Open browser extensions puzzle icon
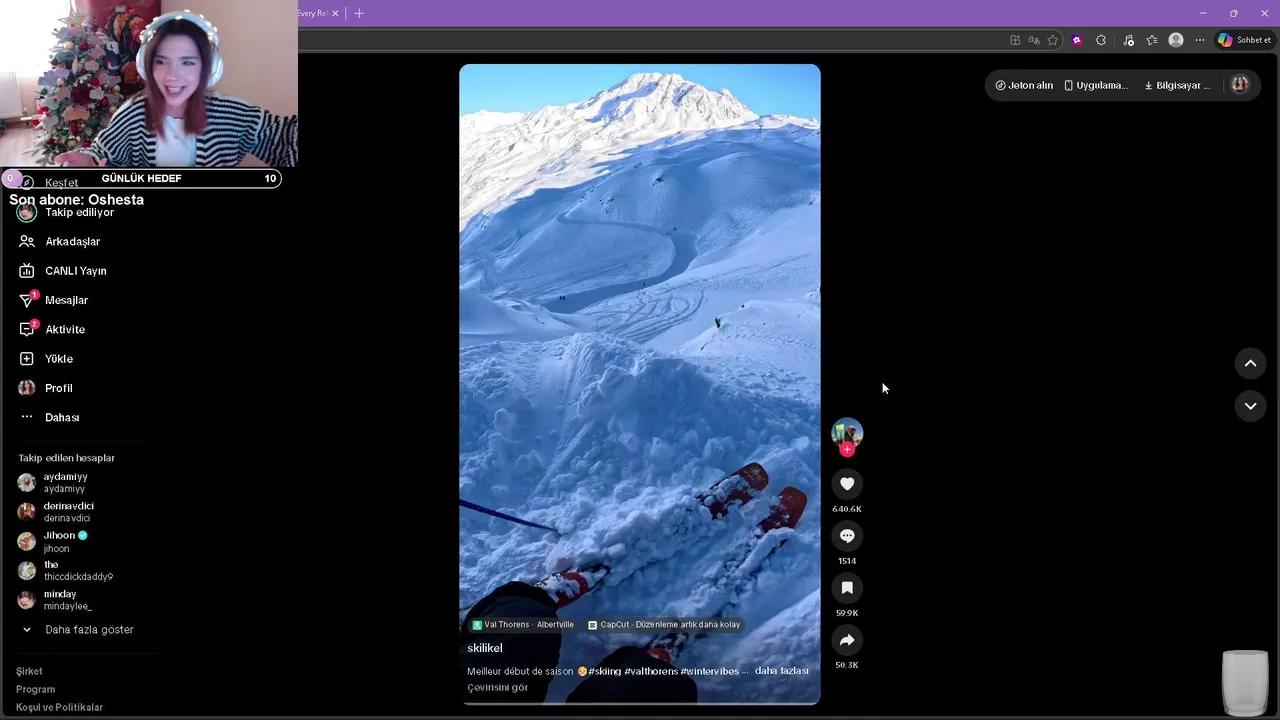1280x720 pixels. [1101, 40]
